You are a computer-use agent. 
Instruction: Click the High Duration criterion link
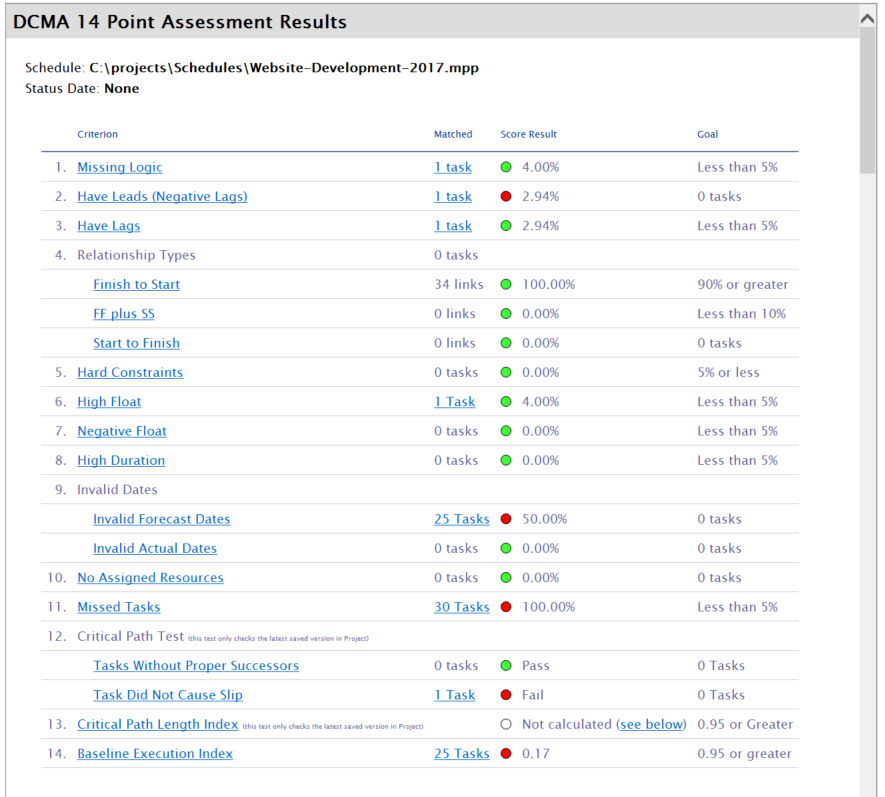121,460
